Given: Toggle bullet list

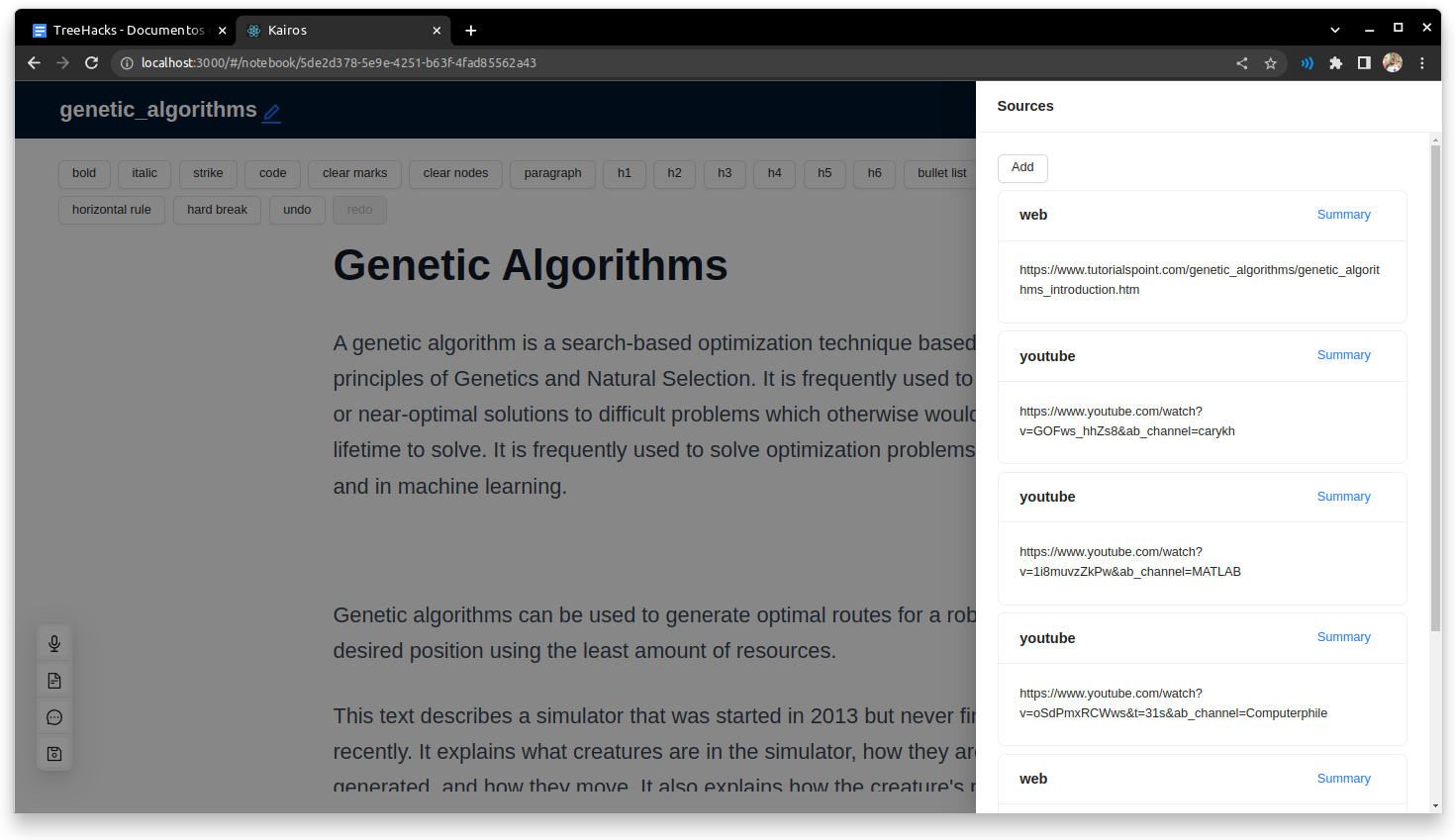Looking at the screenshot, I should point(940,173).
